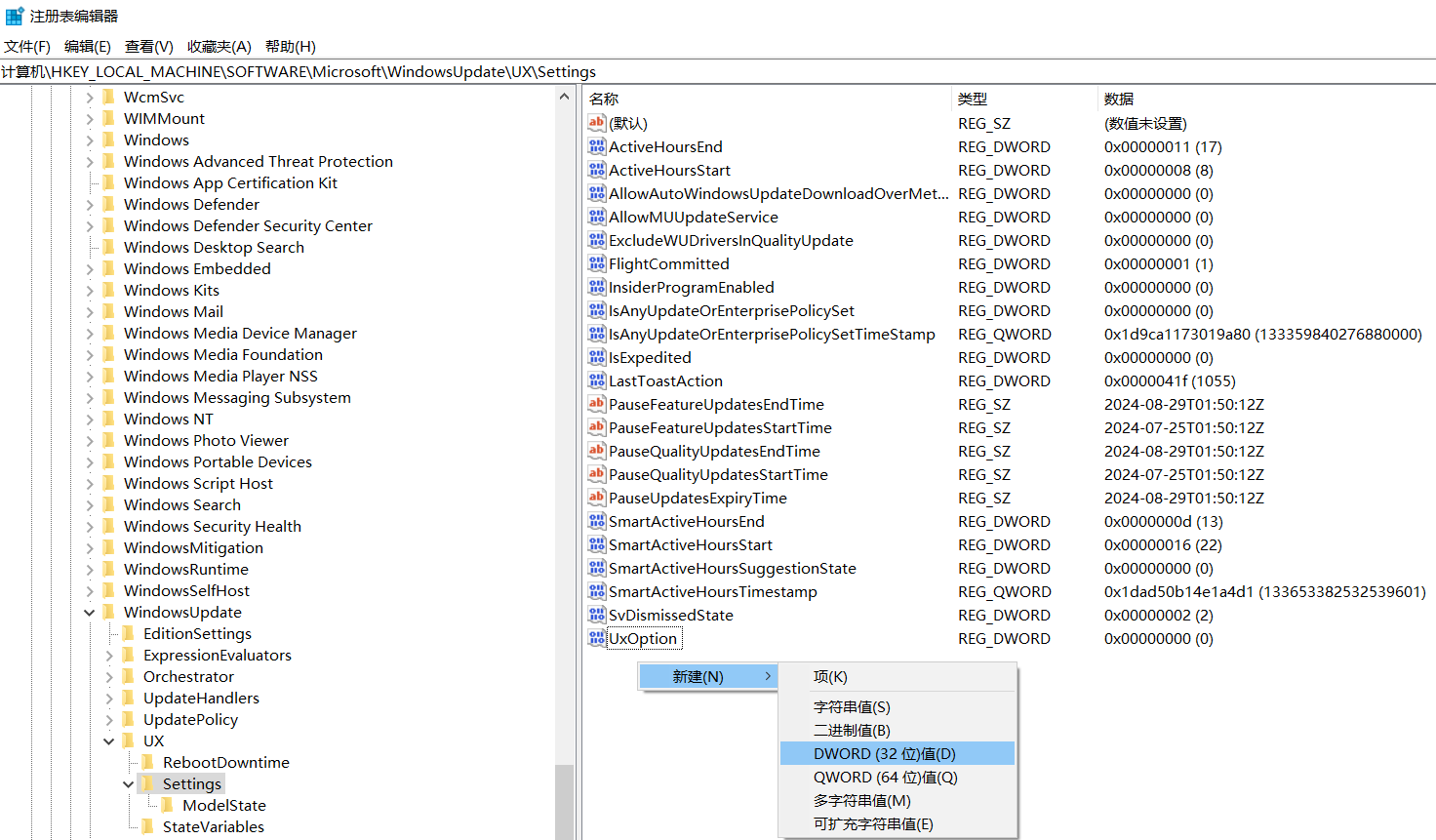This screenshot has height=840, width=1436.
Task: Select 多字符串值(M) in new submenu
Action: (x=897, y=800)
